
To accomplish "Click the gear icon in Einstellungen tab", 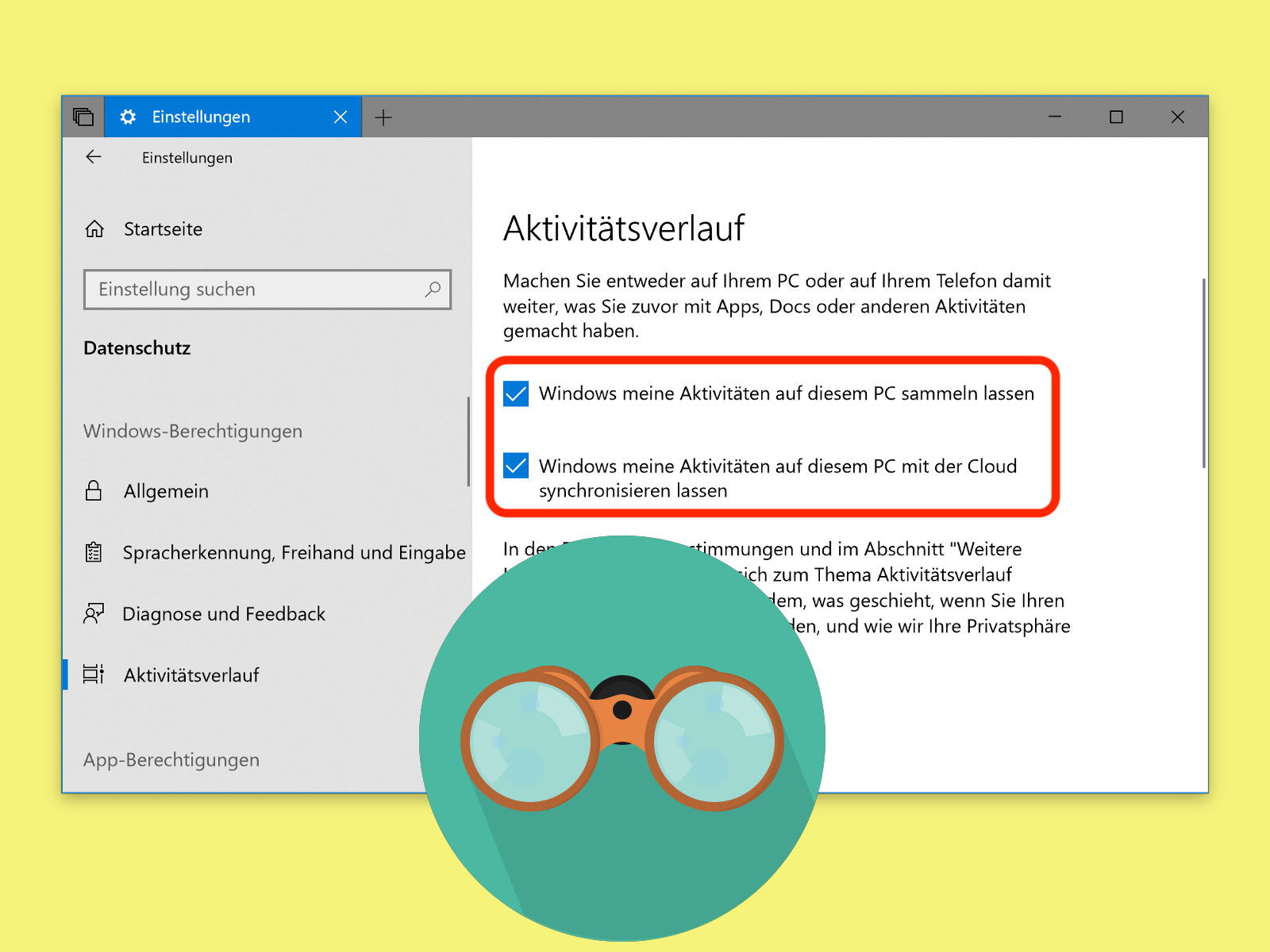I will pyautogui.click(x=128, y=117).
